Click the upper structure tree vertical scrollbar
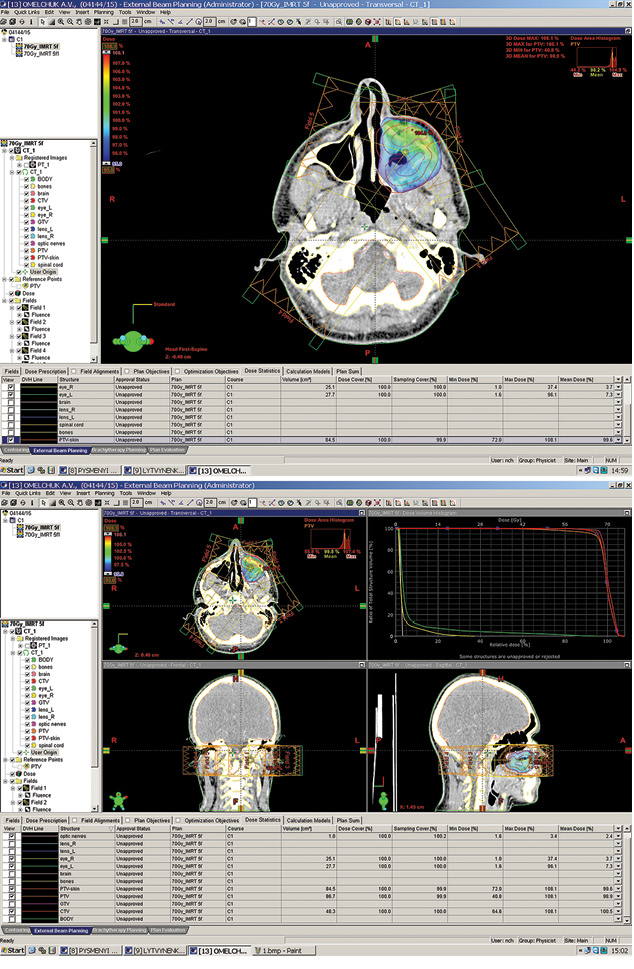Screen dimensions: 634x969 (93, 250)
